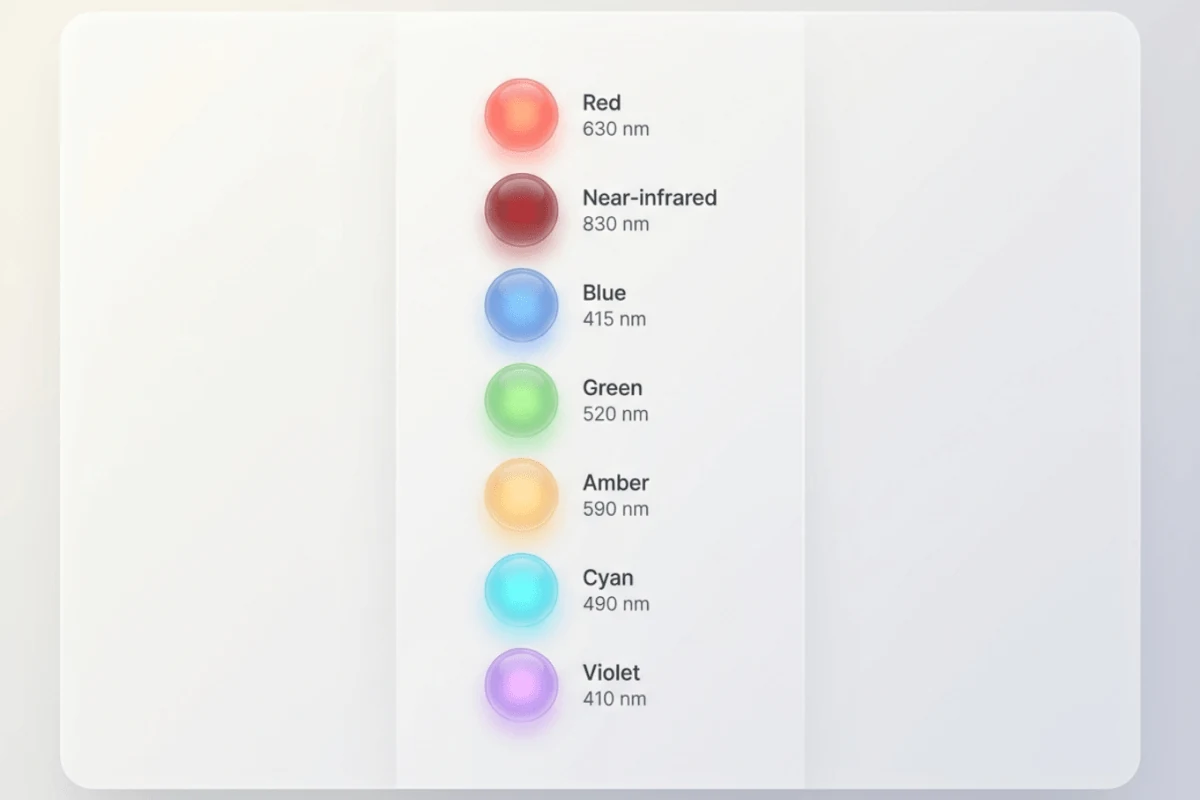Click the "Amber" label text
The width and height of the screenshot is (1200, 800).
click(x=616, y=482)
